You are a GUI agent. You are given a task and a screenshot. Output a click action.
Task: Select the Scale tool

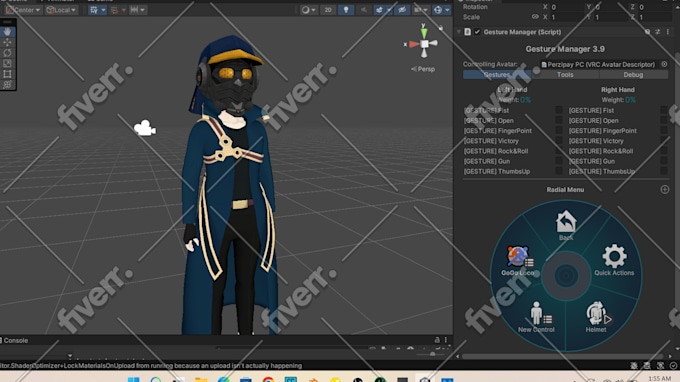tap(7, 63)
